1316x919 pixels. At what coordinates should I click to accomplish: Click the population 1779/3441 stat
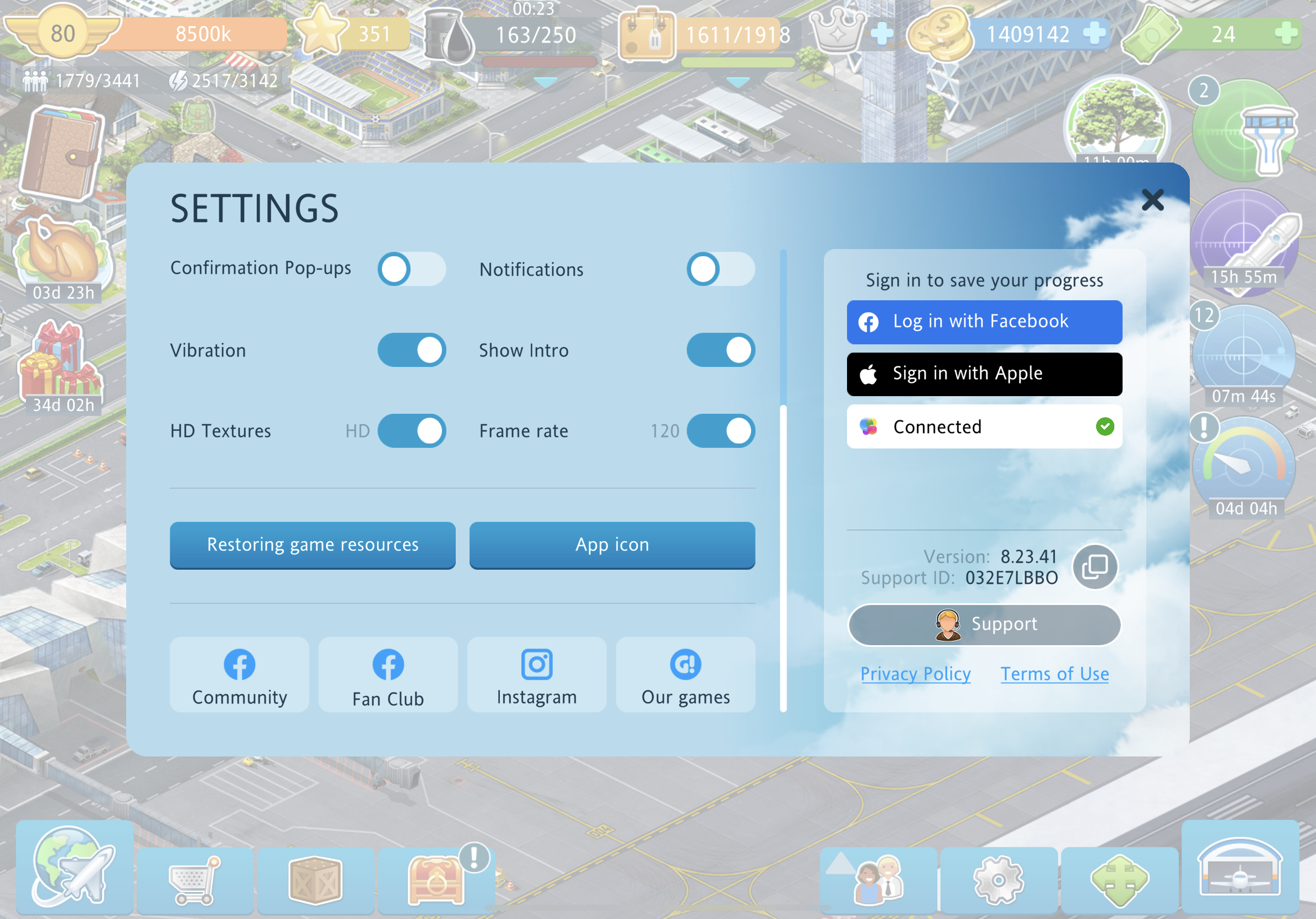coord(82,81)
